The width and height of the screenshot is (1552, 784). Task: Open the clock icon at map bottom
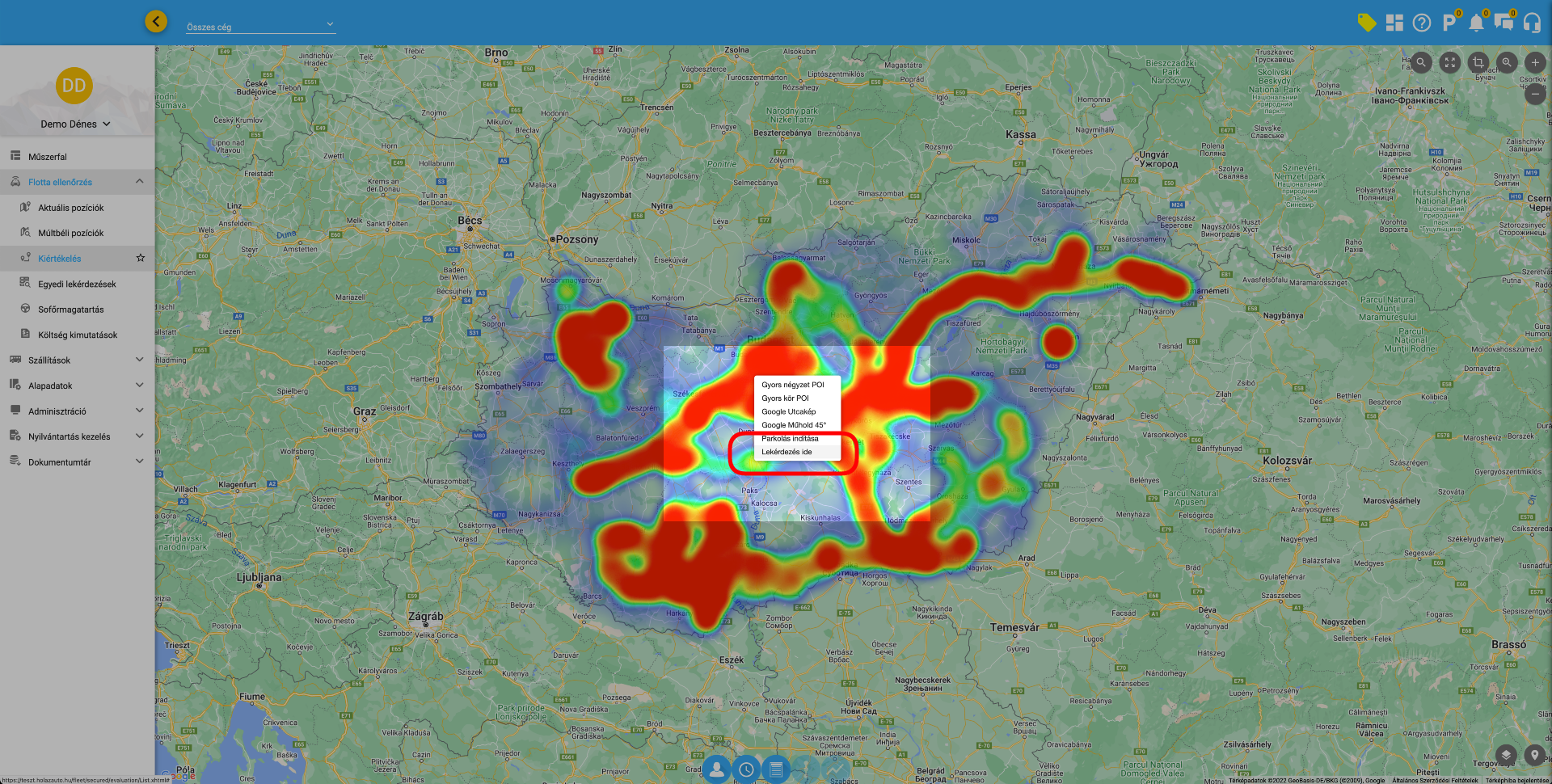[x=746, y=769]
